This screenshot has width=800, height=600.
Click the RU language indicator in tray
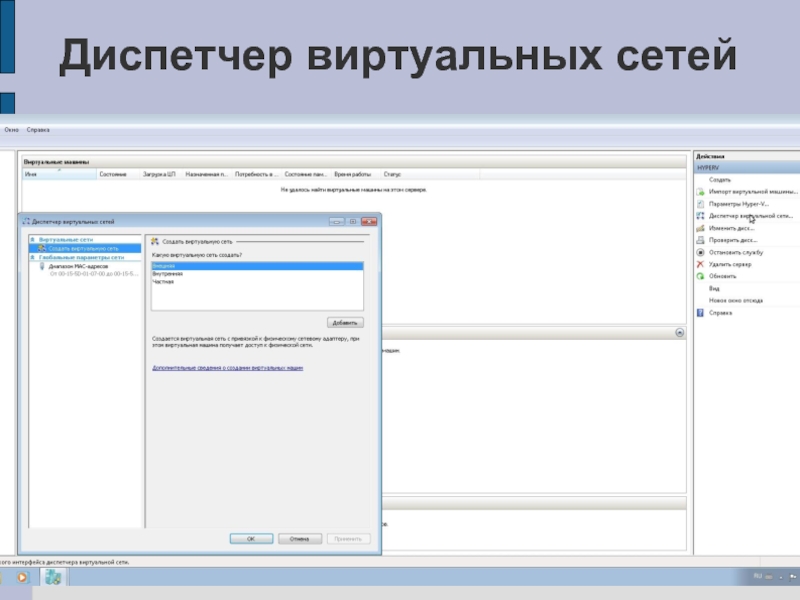[757, 576]
